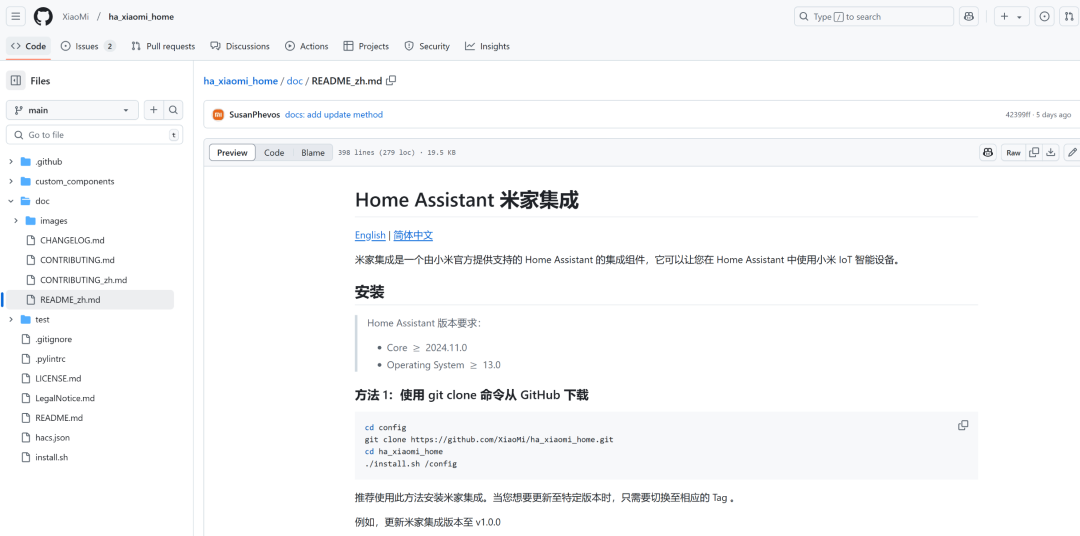Go to the doc breadcrumb link
The height and width of the screenshot is (536, 1080).
coord(295,81)
